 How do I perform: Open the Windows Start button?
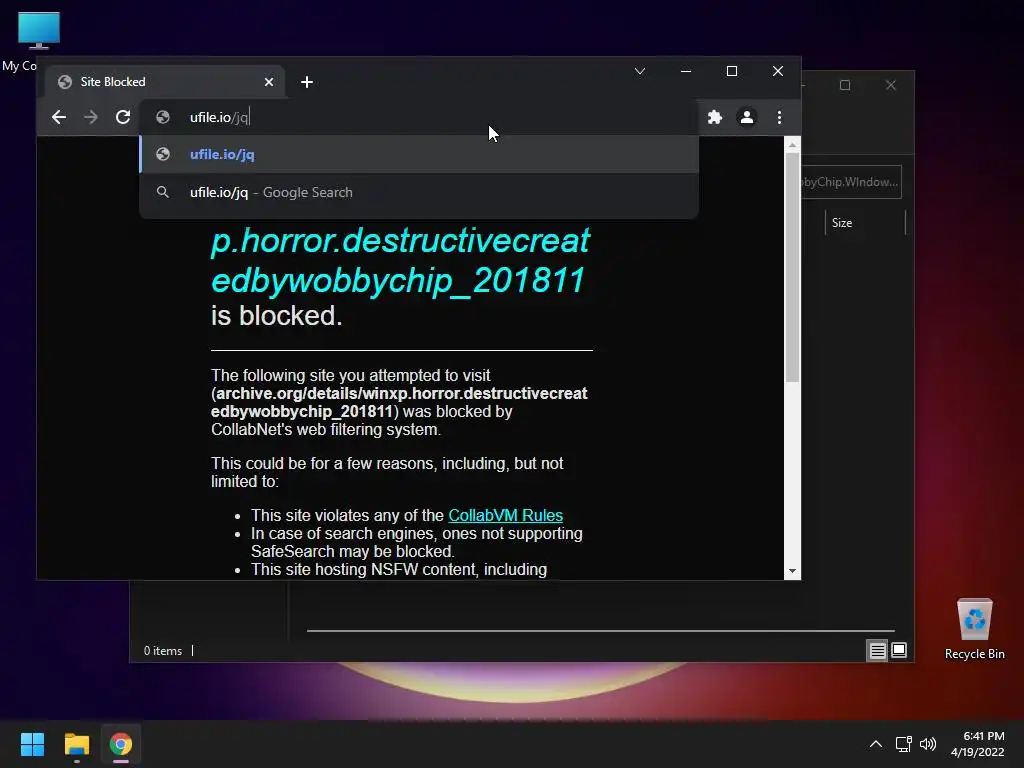tap(32, 744)
